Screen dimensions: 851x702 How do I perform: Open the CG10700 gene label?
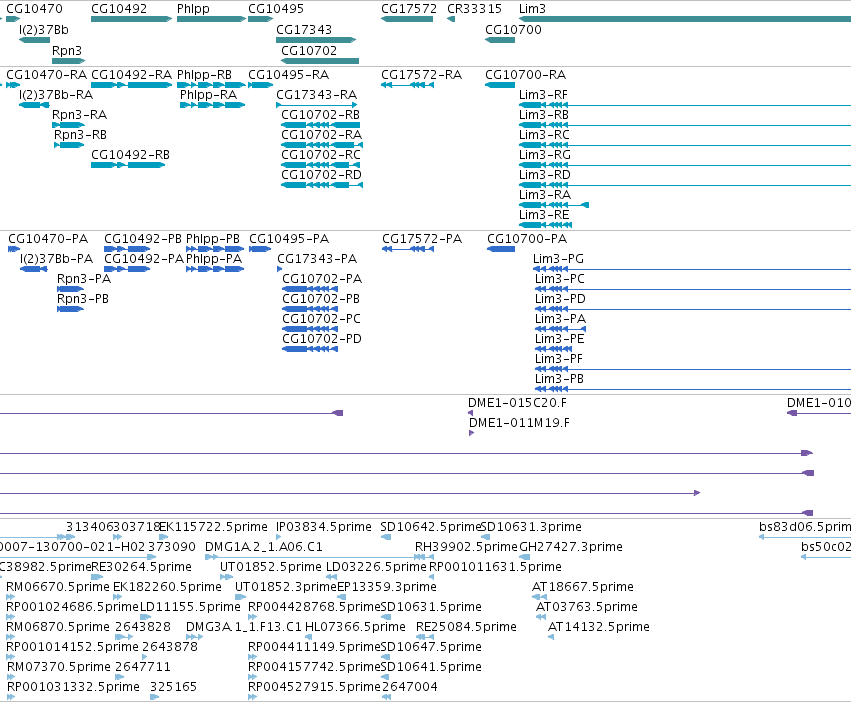[513, 30]
